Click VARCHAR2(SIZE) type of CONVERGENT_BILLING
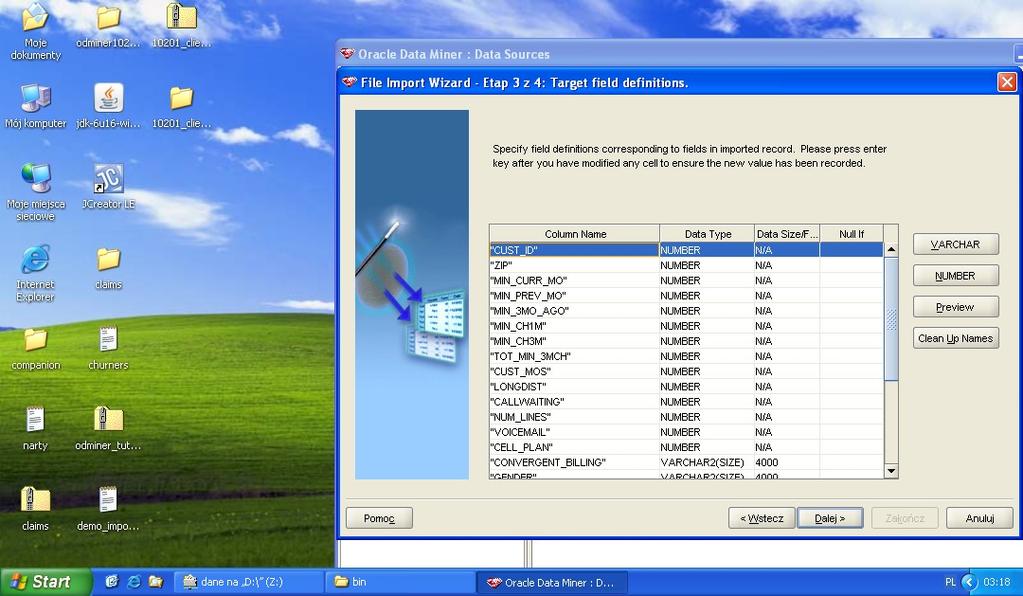The height and width of the screenshot is (596, 1023). click(x=707, y=462)
